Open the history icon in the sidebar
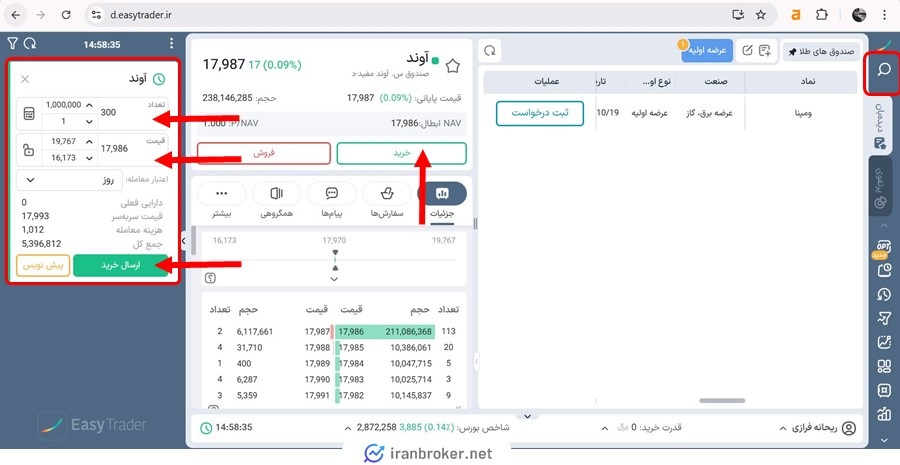The height and width of the screenshot is (465, 900). click(x=884, y=294)
